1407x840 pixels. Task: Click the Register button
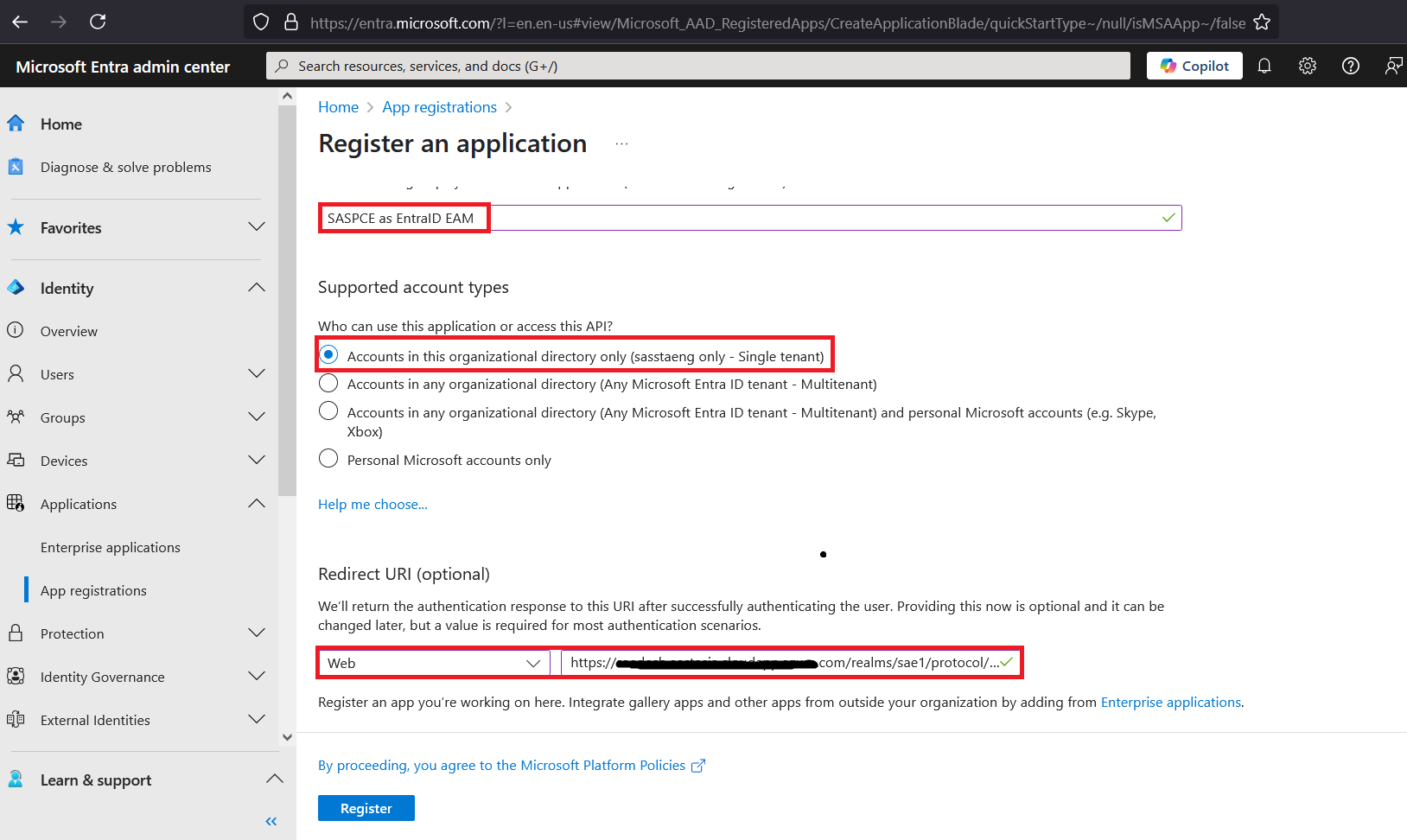(x=366, y=808)
